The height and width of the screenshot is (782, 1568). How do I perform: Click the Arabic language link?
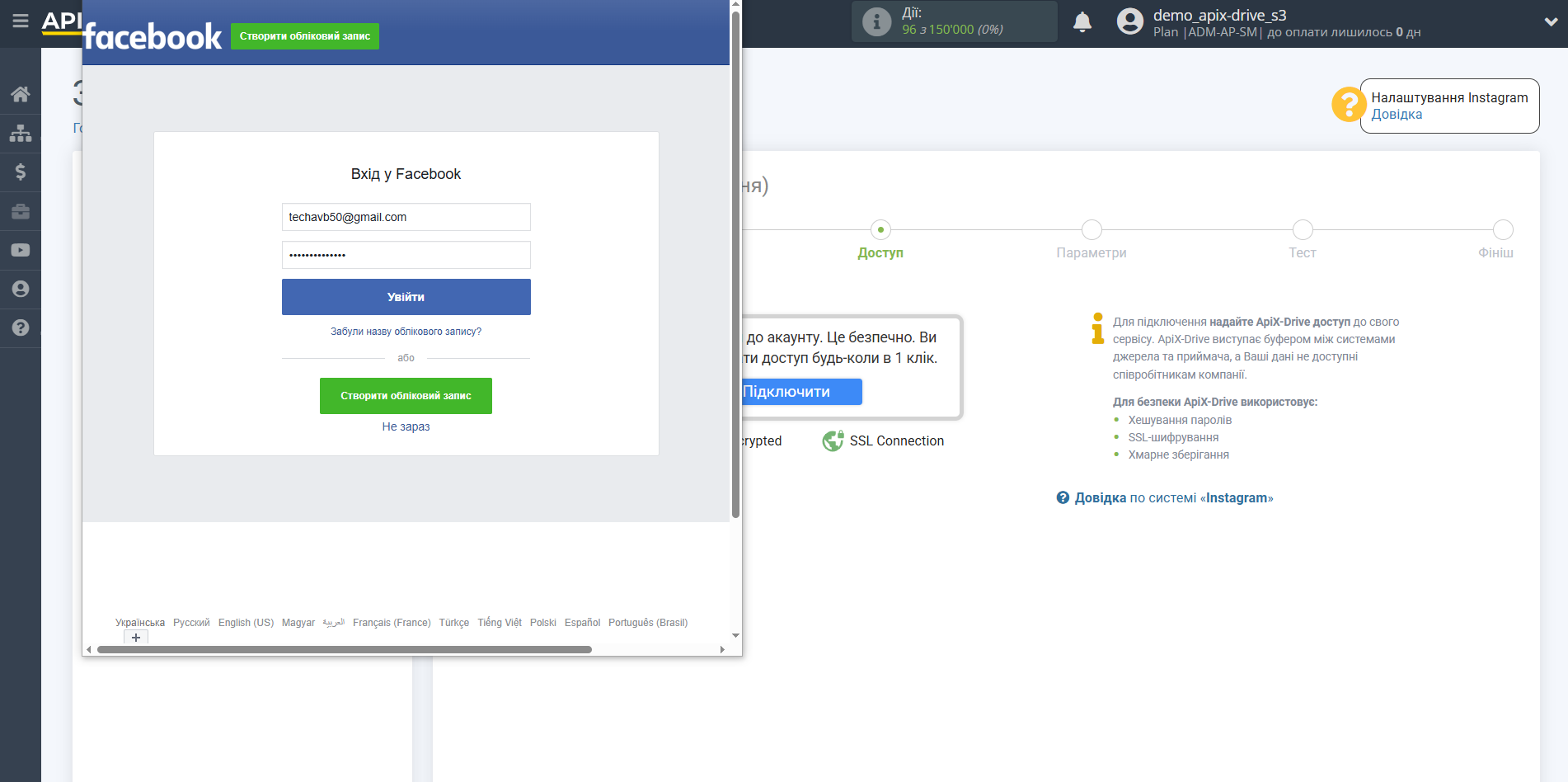pos(334,623)
